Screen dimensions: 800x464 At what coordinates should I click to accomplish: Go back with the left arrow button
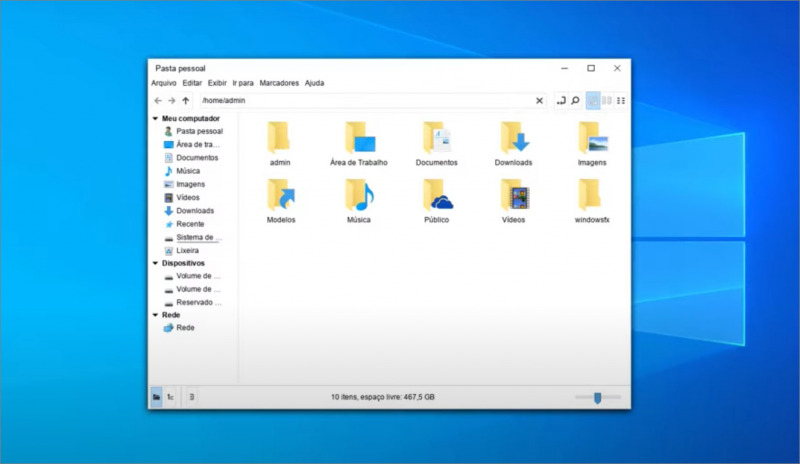click(x=157, y=101)
